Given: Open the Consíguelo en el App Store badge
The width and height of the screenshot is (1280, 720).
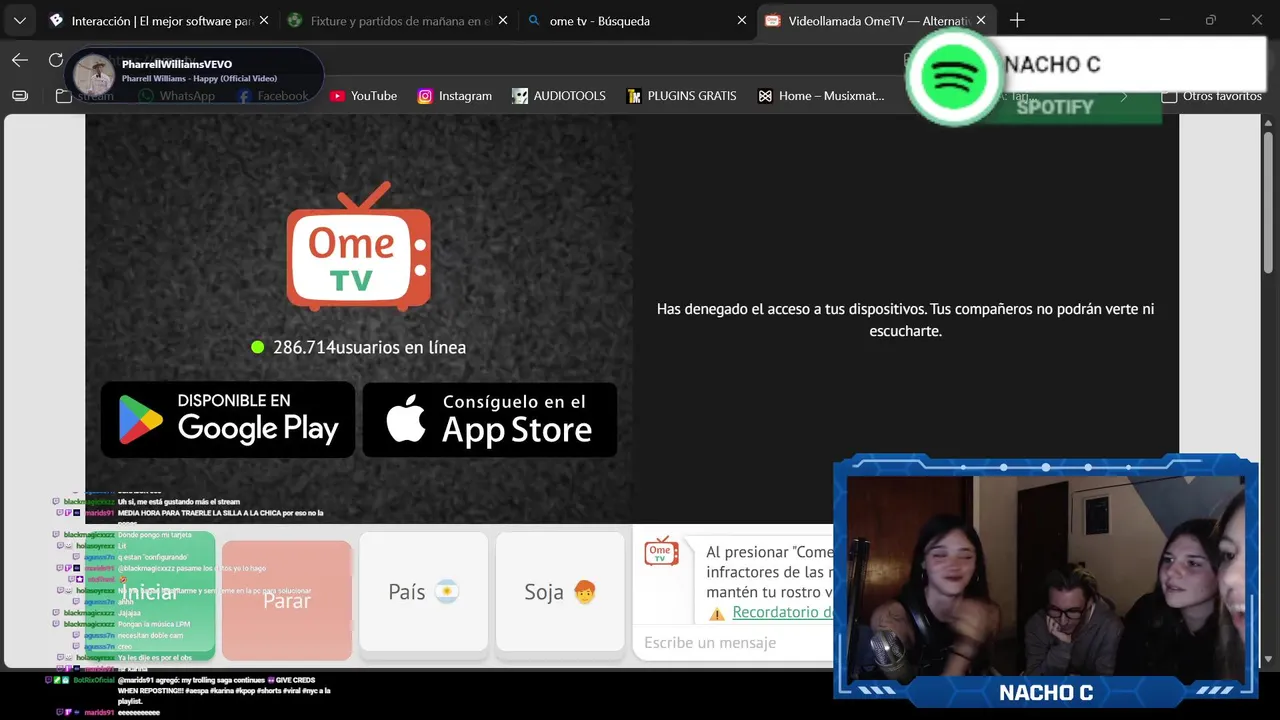Looking at the screenshot, I should 490,419.
